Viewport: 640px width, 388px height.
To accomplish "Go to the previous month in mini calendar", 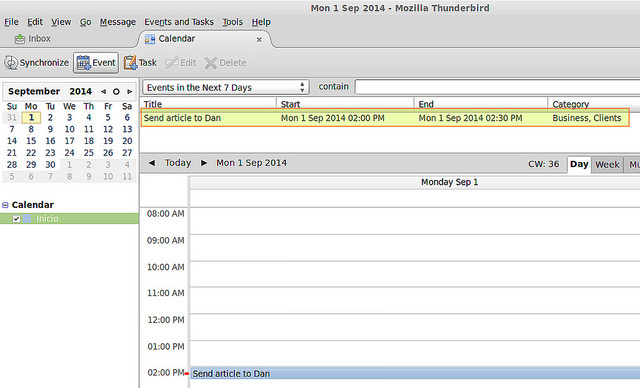I will point(103,91).
